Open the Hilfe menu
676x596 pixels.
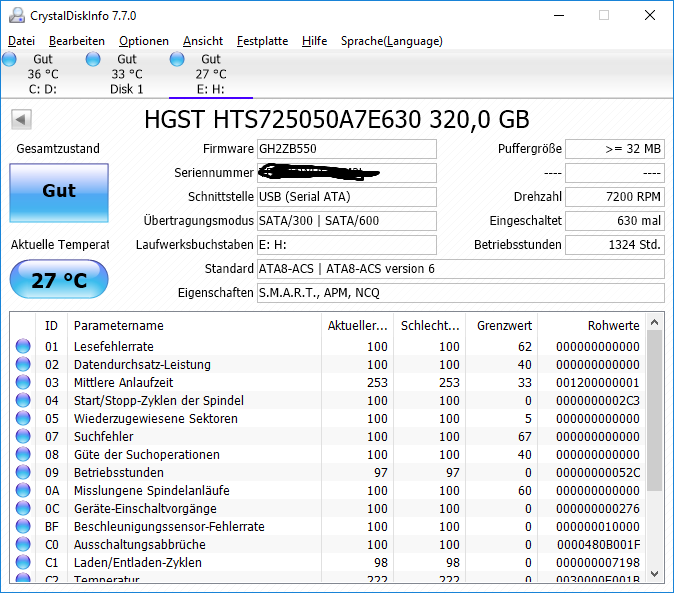coord(315,41)
